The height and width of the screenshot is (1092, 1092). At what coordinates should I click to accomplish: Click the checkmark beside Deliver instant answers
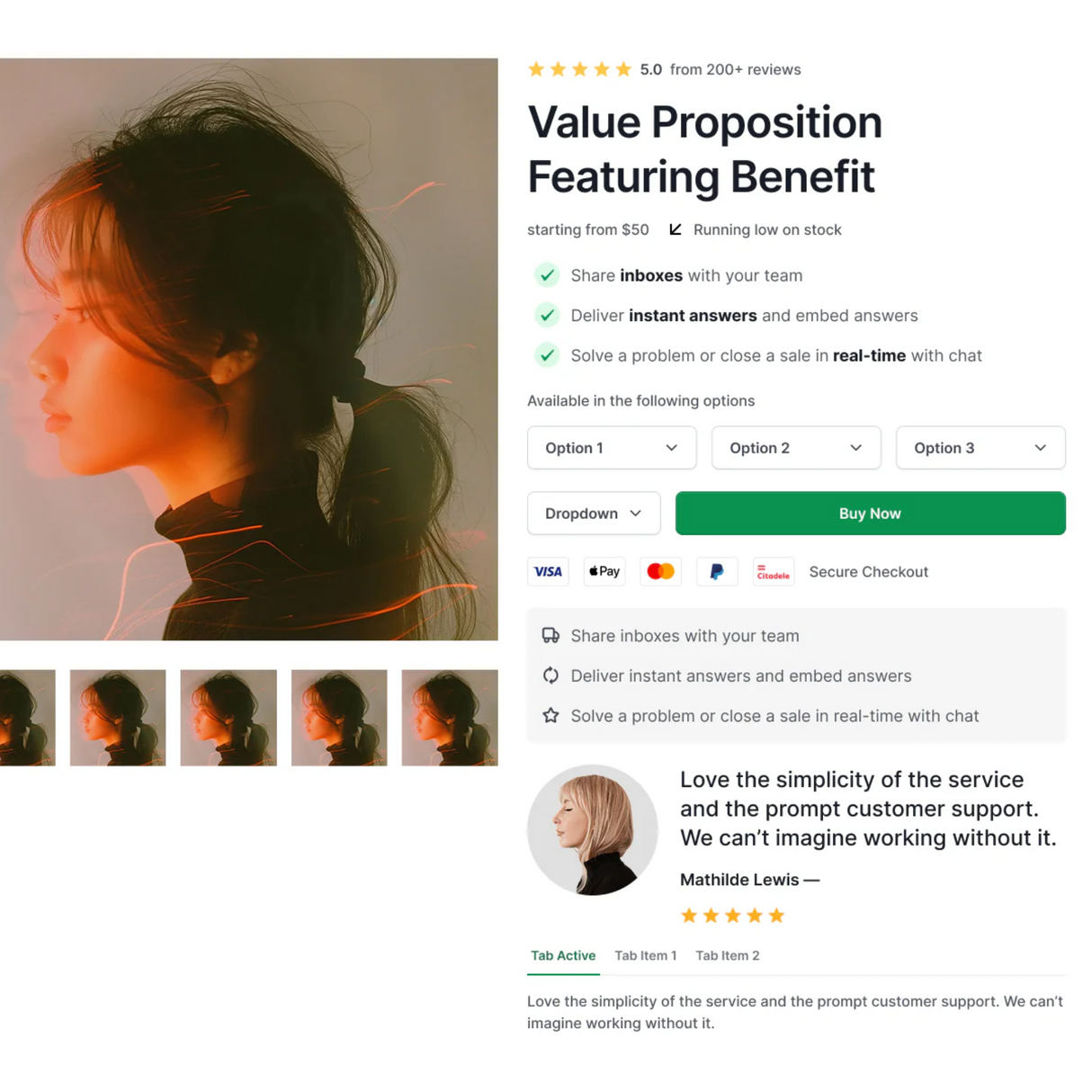pos(547,316)
